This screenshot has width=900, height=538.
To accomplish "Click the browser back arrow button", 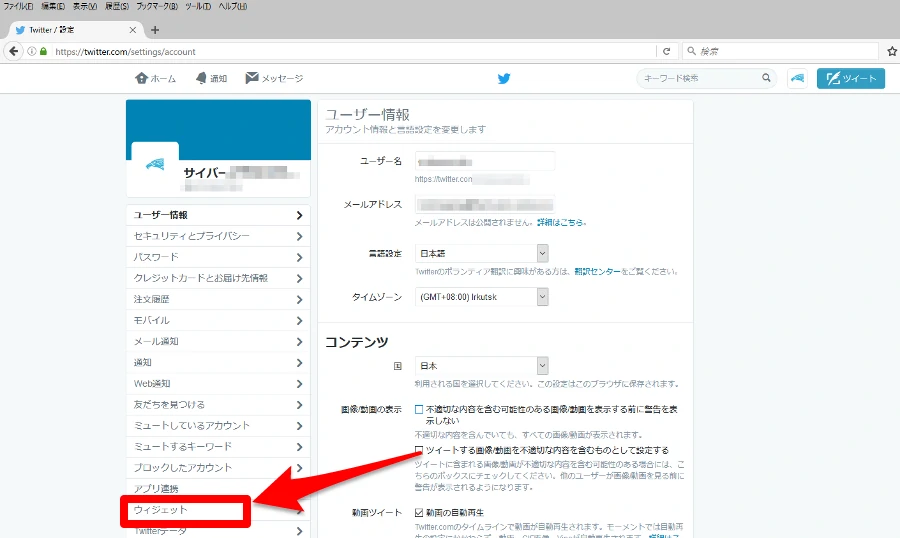I will (14, 51).
